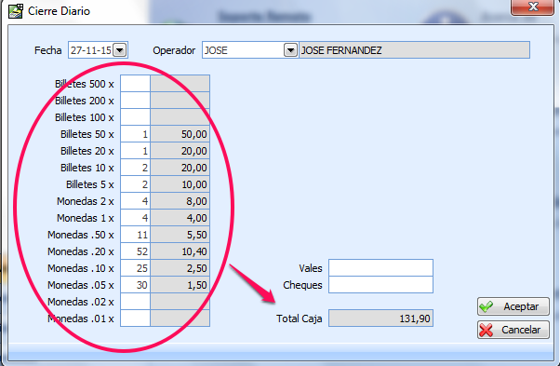The height and width of the screenshot is (366, 560).
Task: Click the 8,00 amount for Monedas 2
Action: pos(180,201)
